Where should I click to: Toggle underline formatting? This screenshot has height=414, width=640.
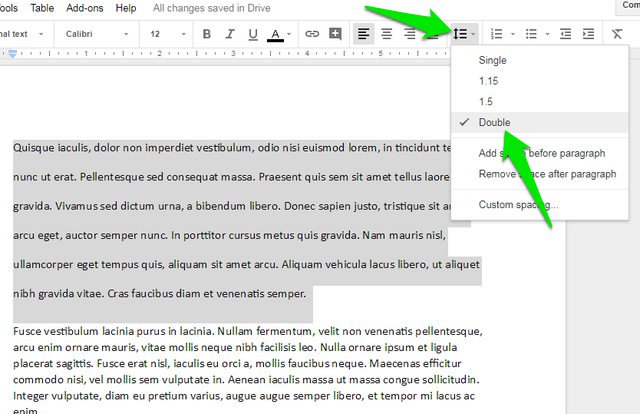pyautogui.click(x=253, y=34)
